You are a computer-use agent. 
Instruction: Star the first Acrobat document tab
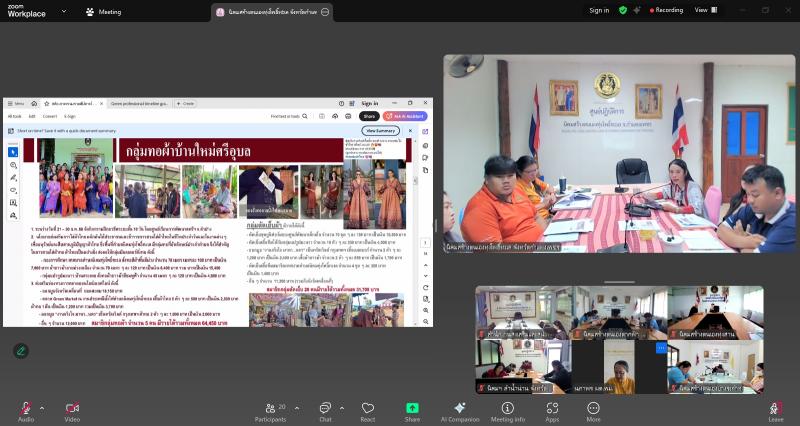[x=46, y=104]
